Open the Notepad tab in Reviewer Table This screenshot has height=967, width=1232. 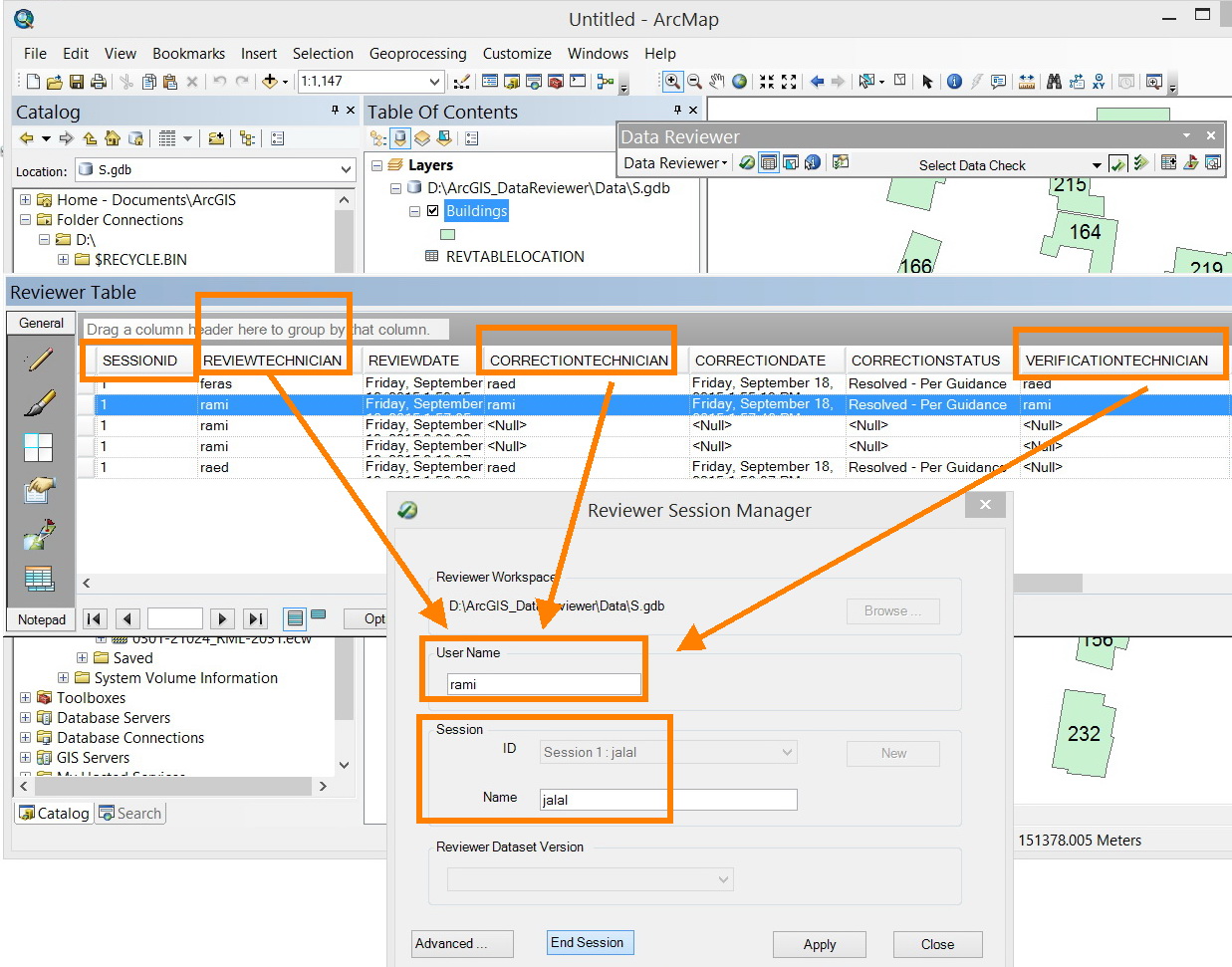click(x=42, y=619)
